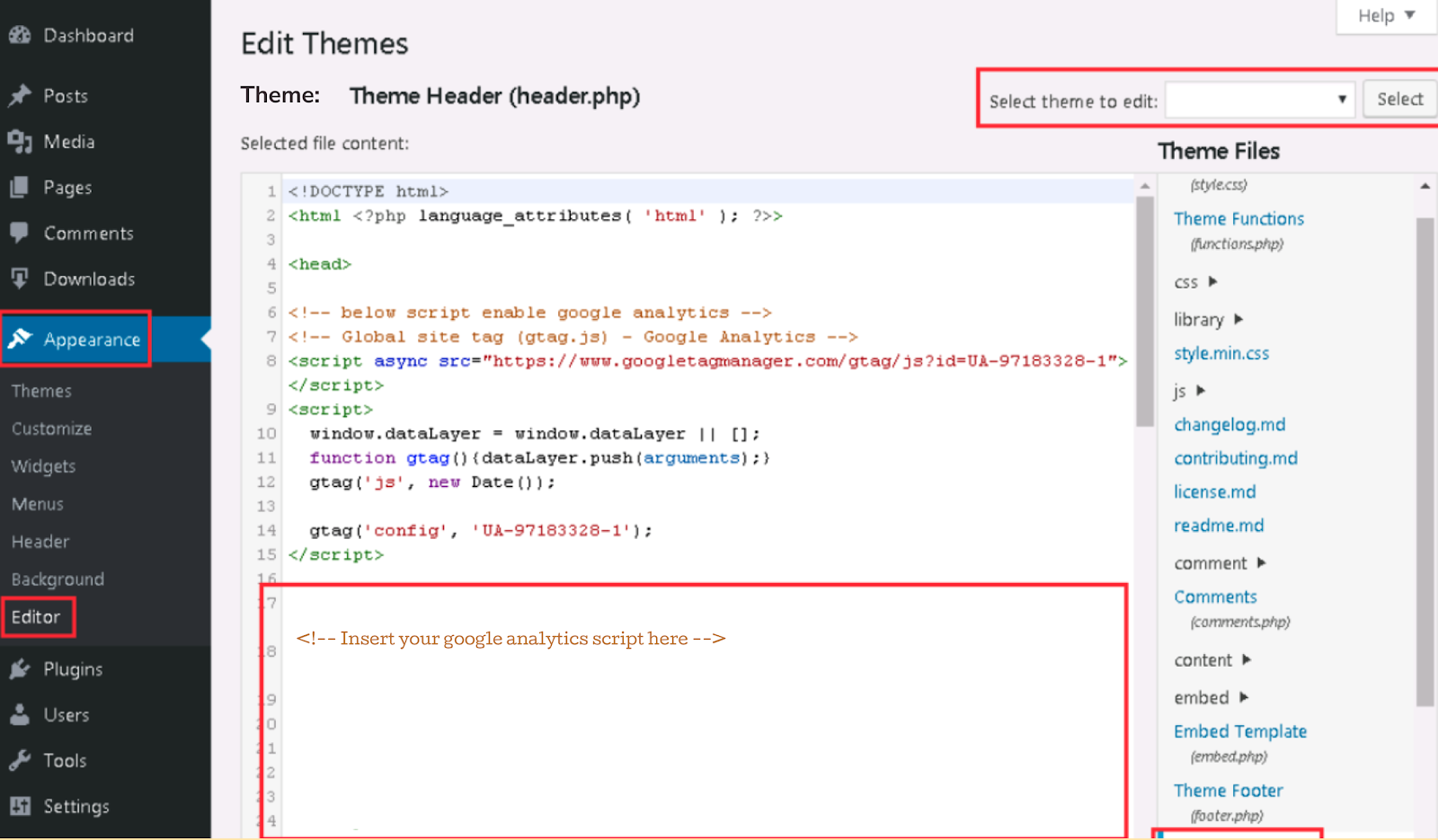Click the Downloads arrow icon
This screenshot has width=1438, height=840.
point(20,279)
